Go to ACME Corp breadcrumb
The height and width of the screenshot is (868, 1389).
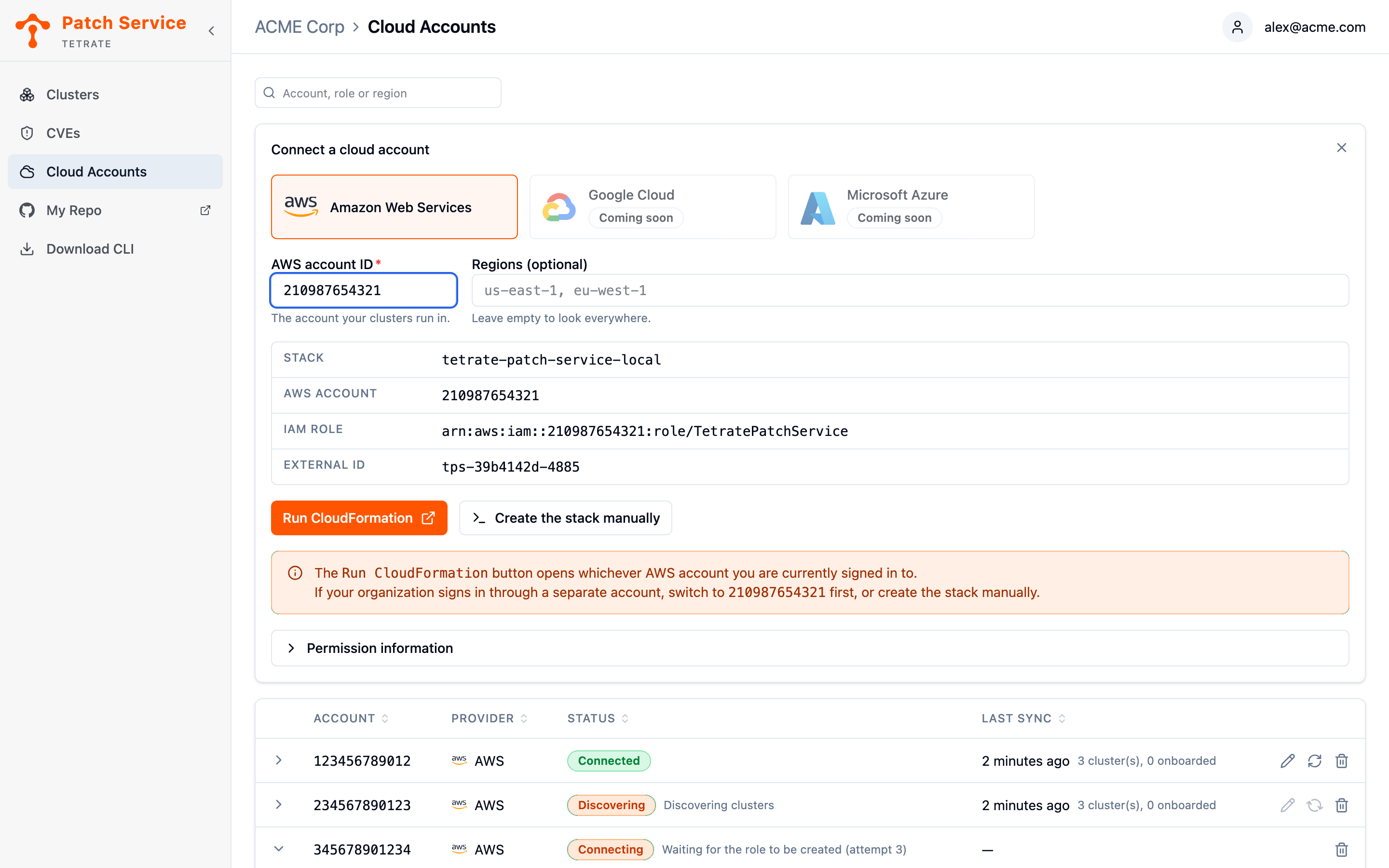pyautogui.click(x=299, y=27)
